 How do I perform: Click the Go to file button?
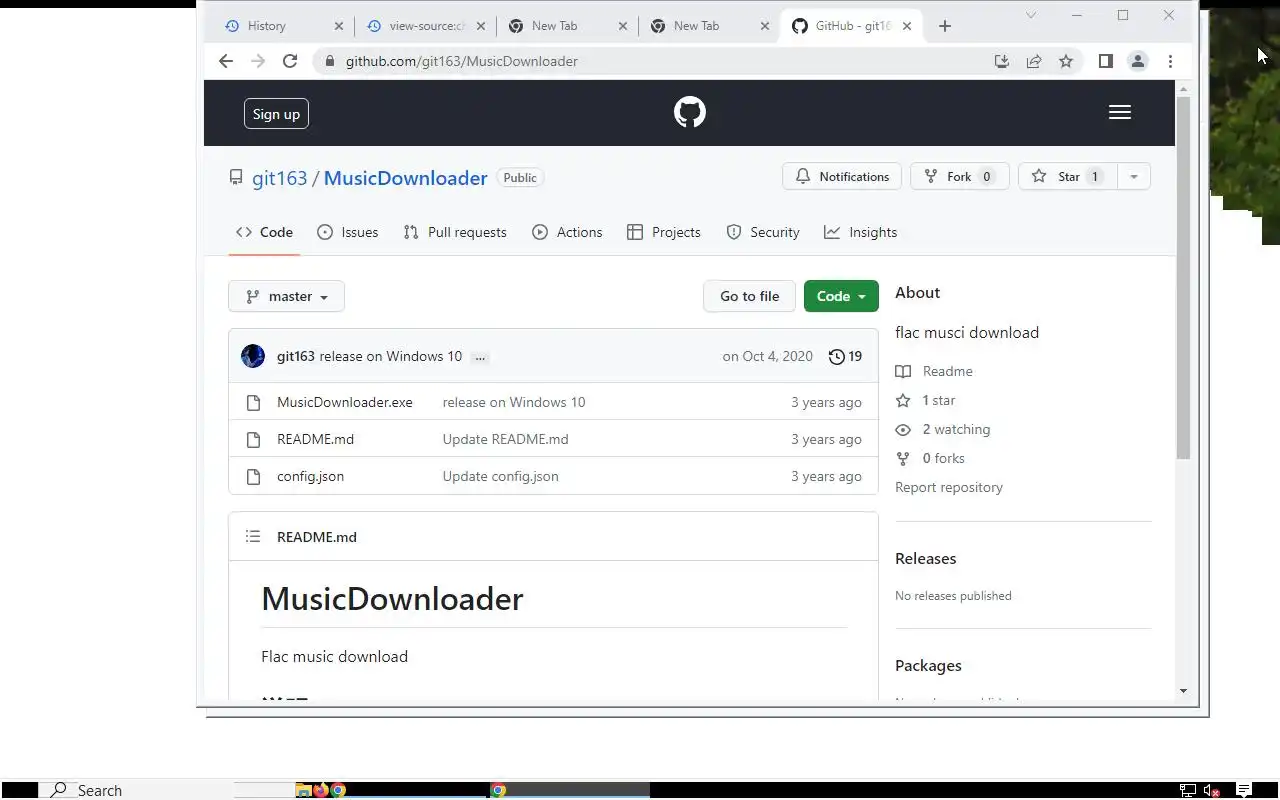click(749, 296)
